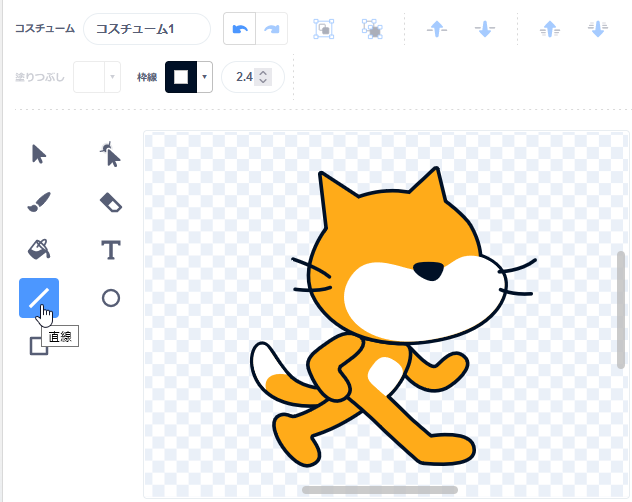Image resolution: width=632 pixels, height=502 pixels.
Task: Select the Text tool
Action: pos(111,249)
